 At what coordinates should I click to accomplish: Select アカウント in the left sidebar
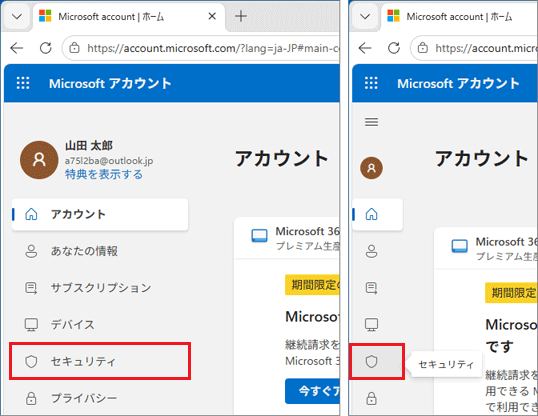[100, 214]
